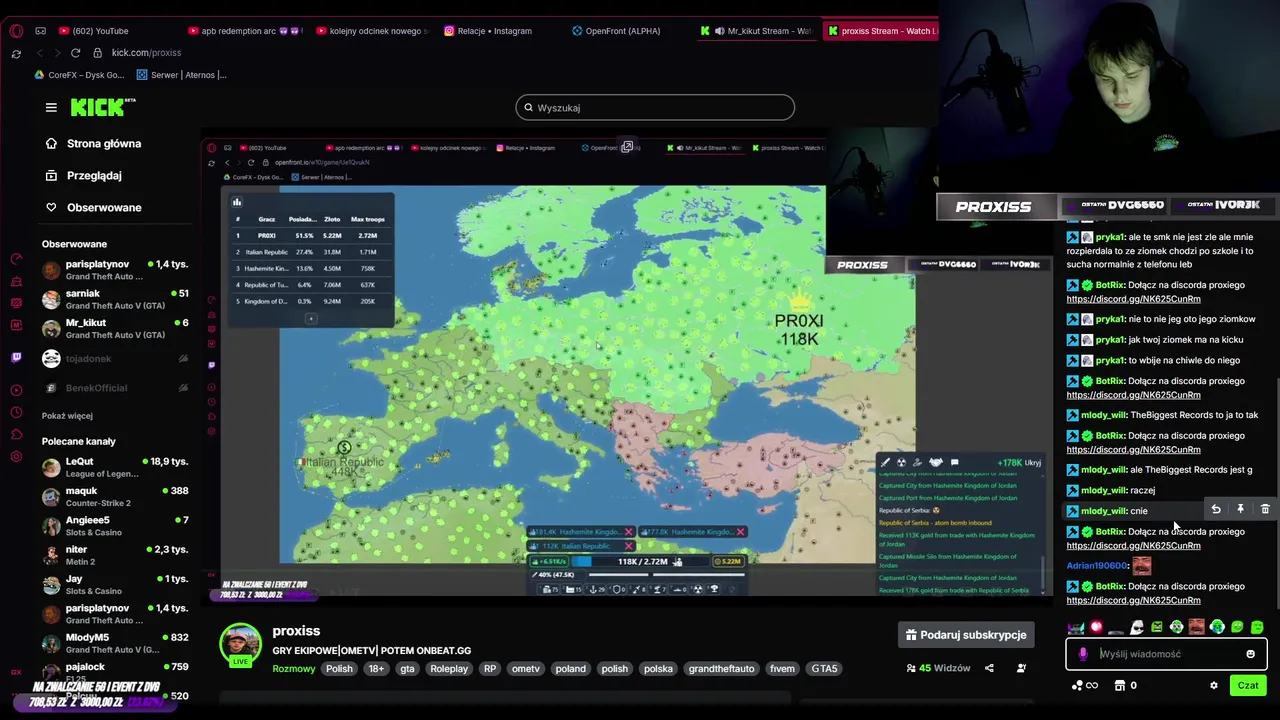Screen dimensions: 1280x720
Task: Click the ometv tag
Action: point(525,669)
